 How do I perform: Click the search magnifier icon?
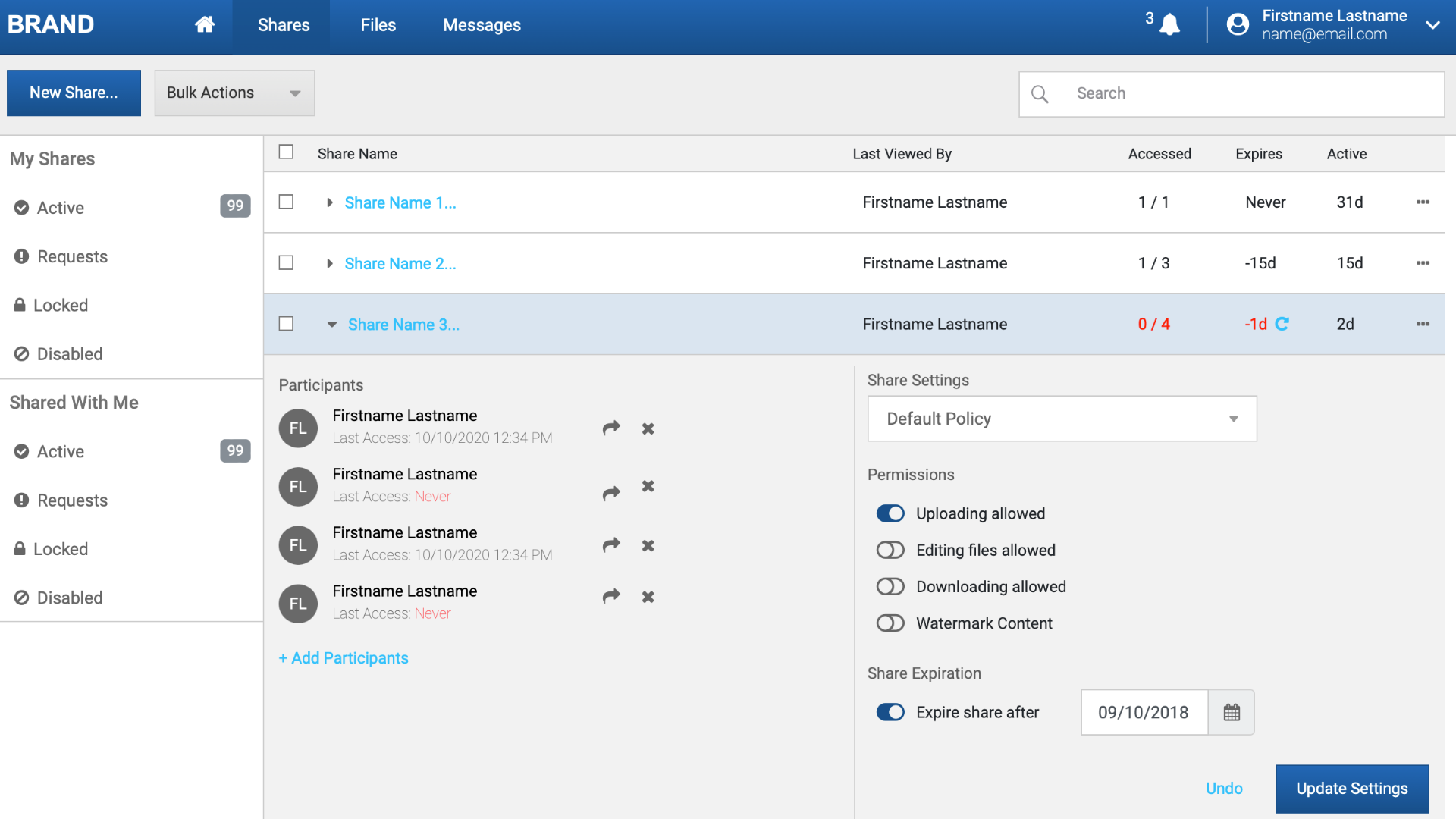[x=1040, y=94]
